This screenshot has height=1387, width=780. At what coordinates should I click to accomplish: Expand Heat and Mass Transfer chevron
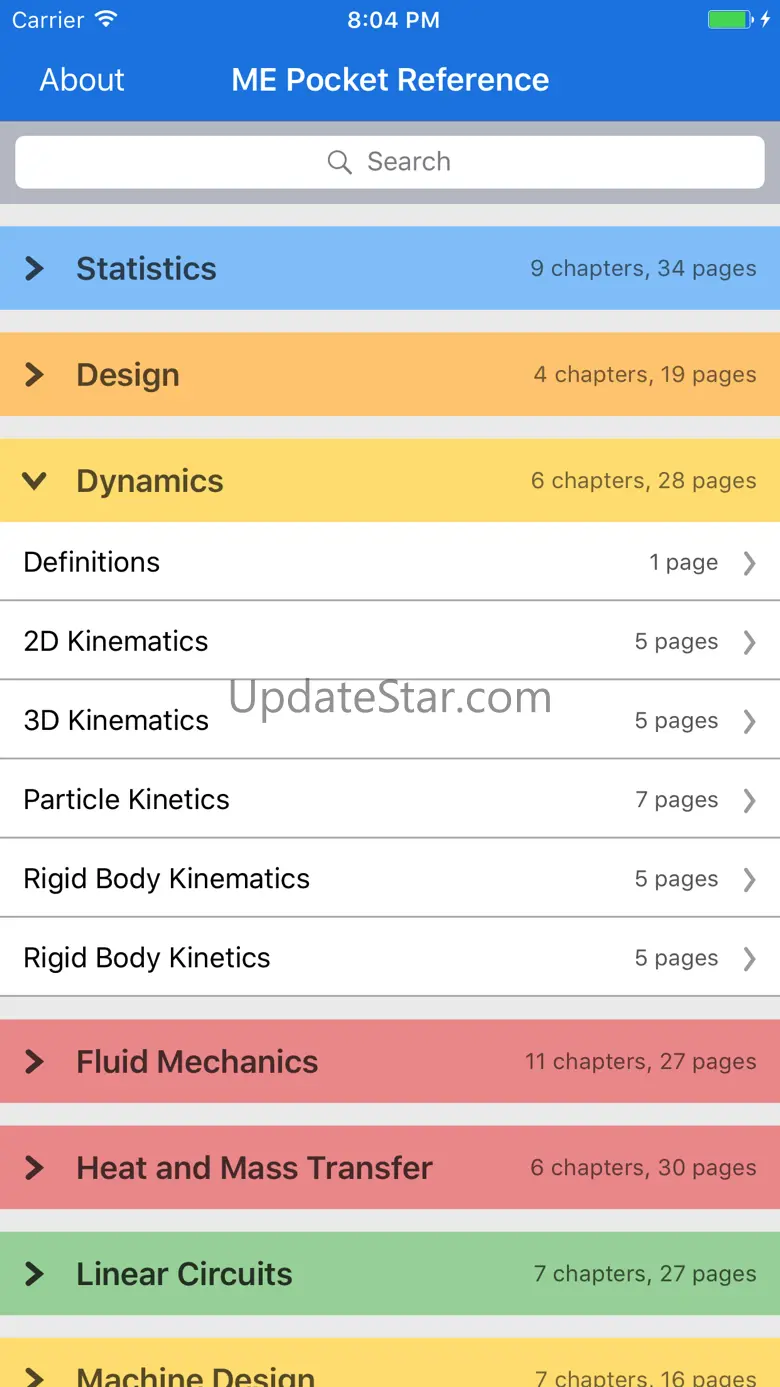click(x=35, y=1168)
